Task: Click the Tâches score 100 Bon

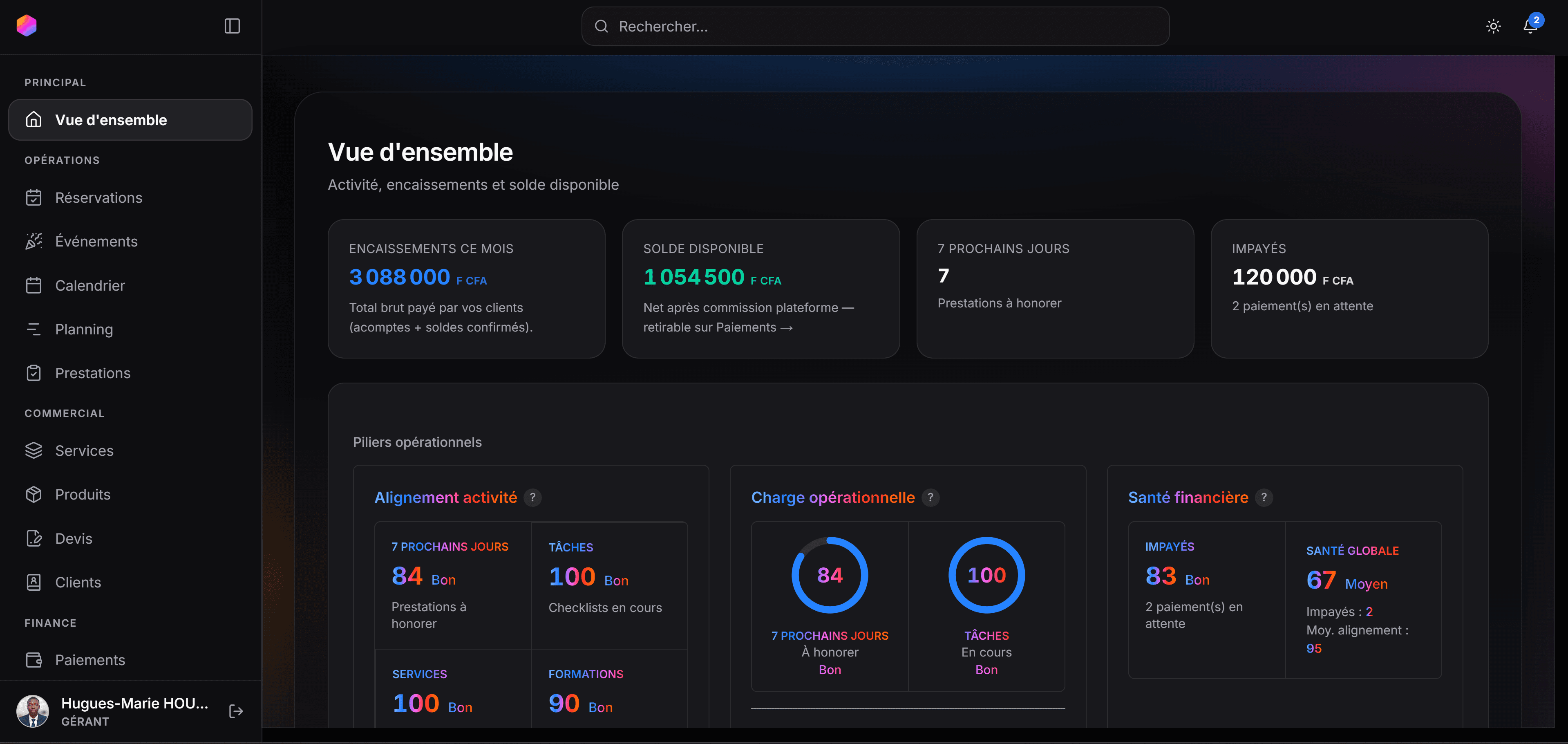Action: click(x=588, y=576)
